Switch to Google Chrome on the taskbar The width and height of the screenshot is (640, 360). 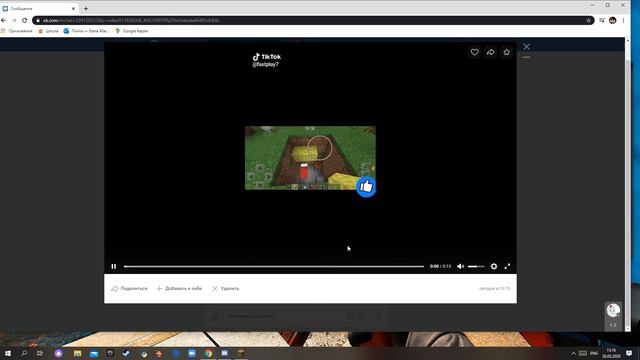pyautogui.click(x=209, y=353)
